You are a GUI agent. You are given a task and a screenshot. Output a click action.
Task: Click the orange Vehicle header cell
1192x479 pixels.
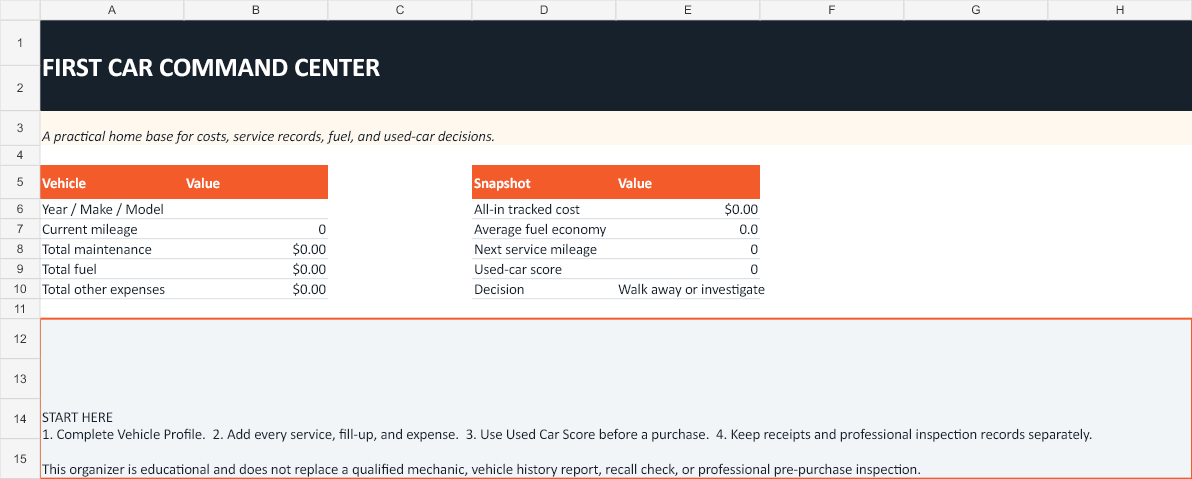[x=112, y=182]
